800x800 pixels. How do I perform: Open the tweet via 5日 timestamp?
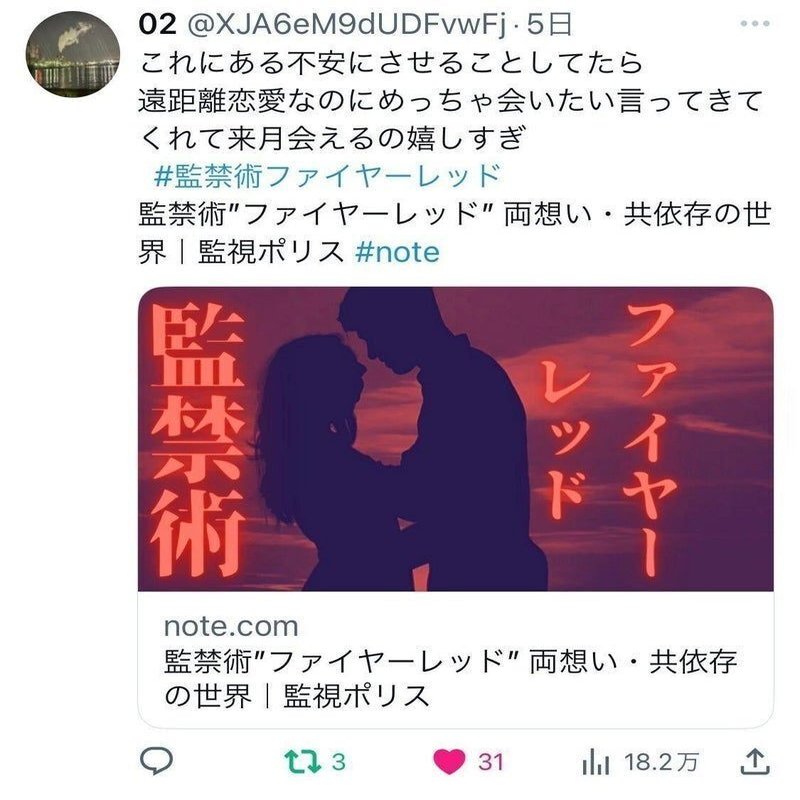549,24
